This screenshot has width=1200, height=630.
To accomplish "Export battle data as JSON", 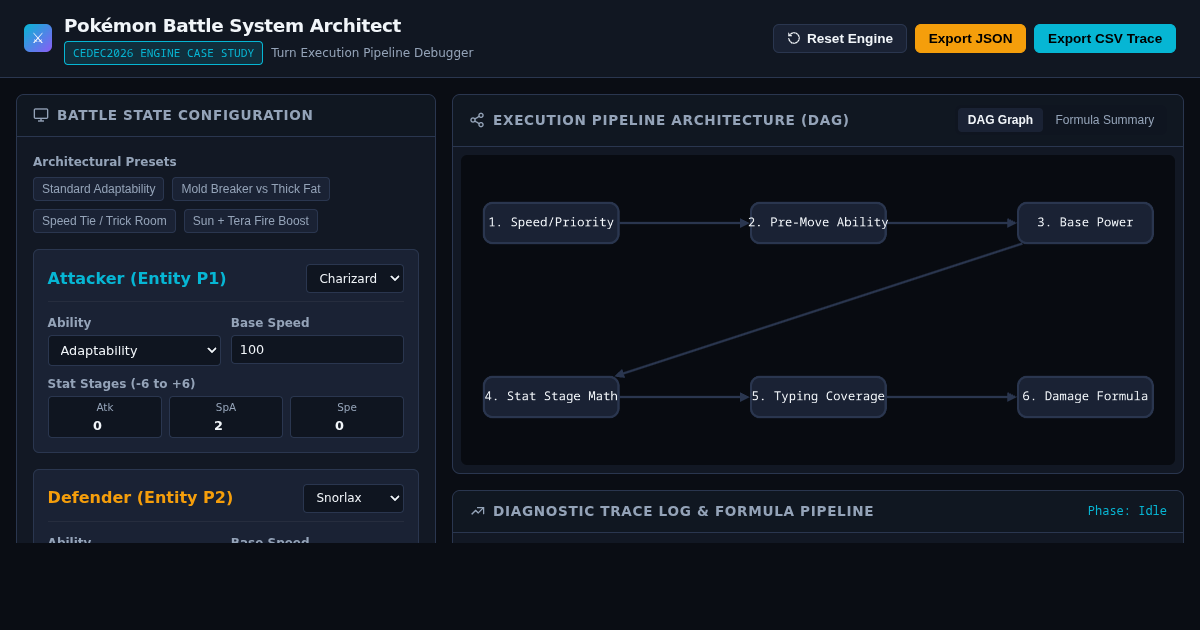I will pos(970,38).
